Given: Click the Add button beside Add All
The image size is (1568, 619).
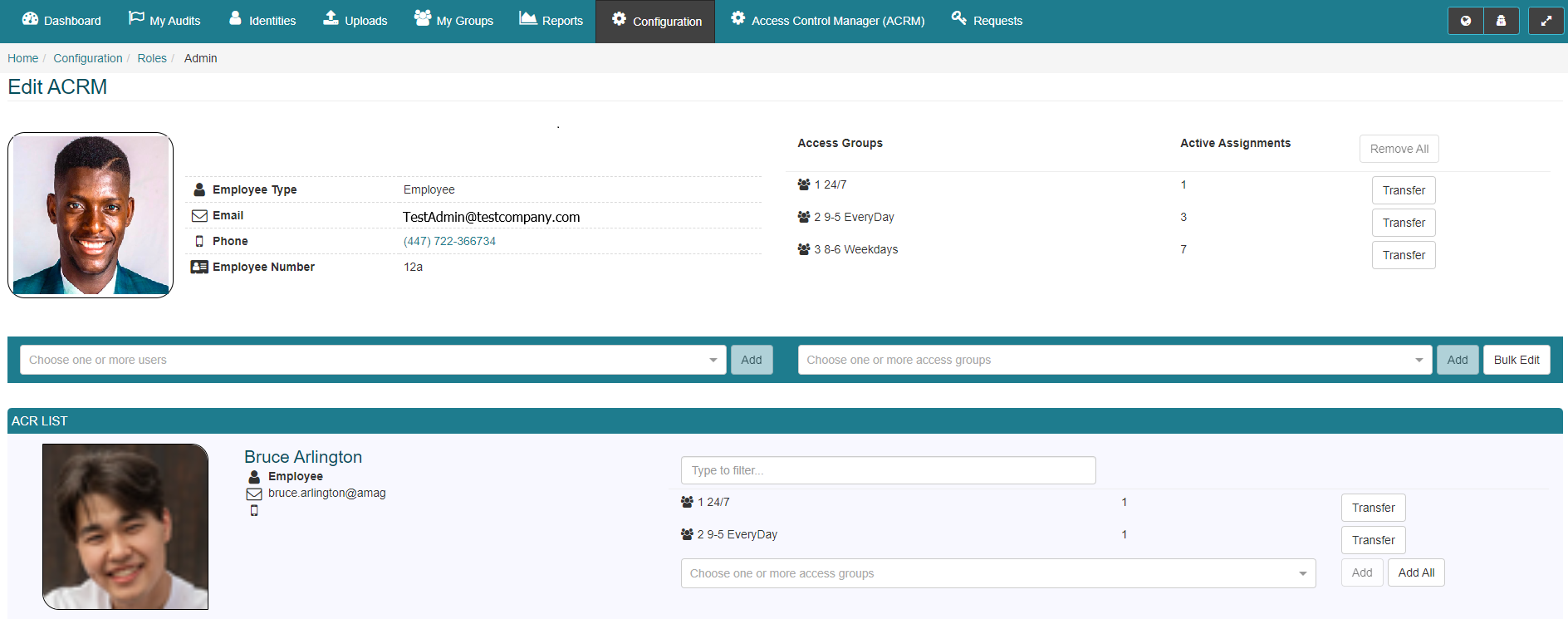Looking at the screenshot, I should (1362, 572).
